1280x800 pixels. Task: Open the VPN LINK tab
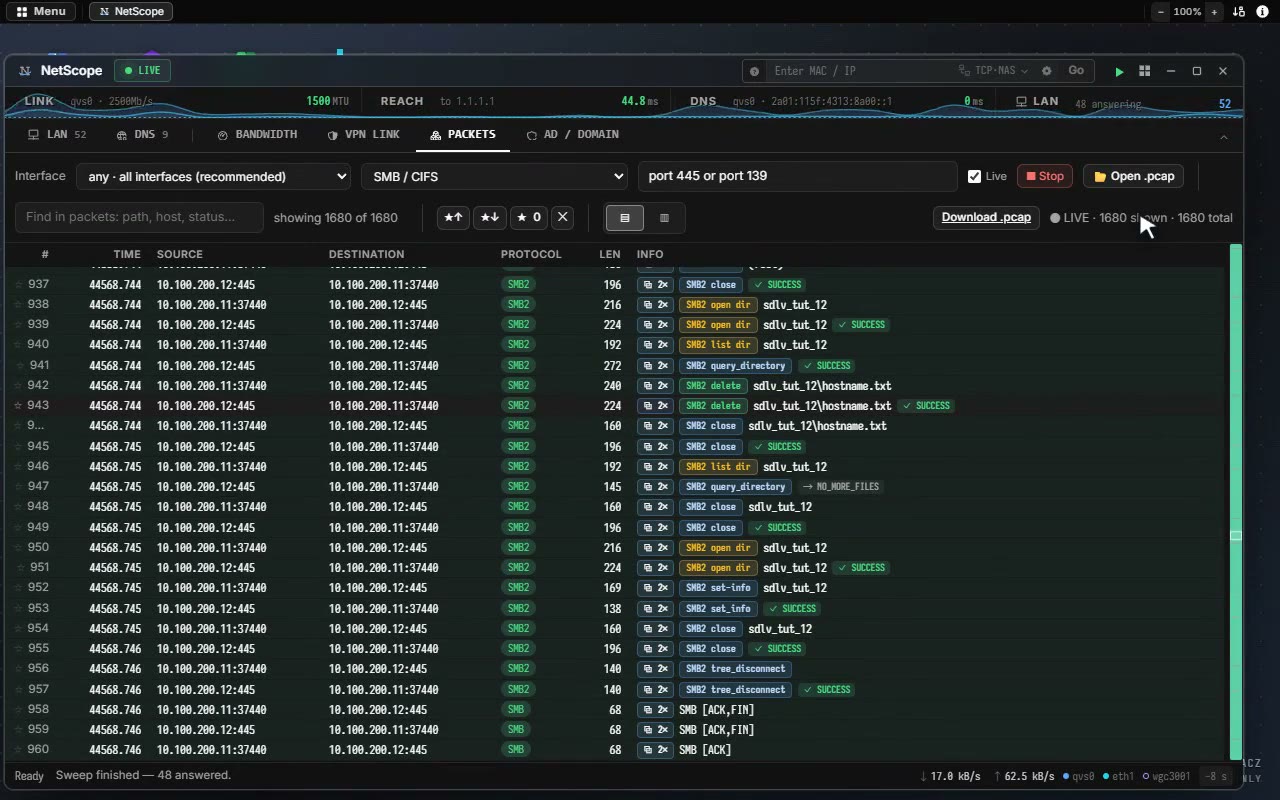363,134
